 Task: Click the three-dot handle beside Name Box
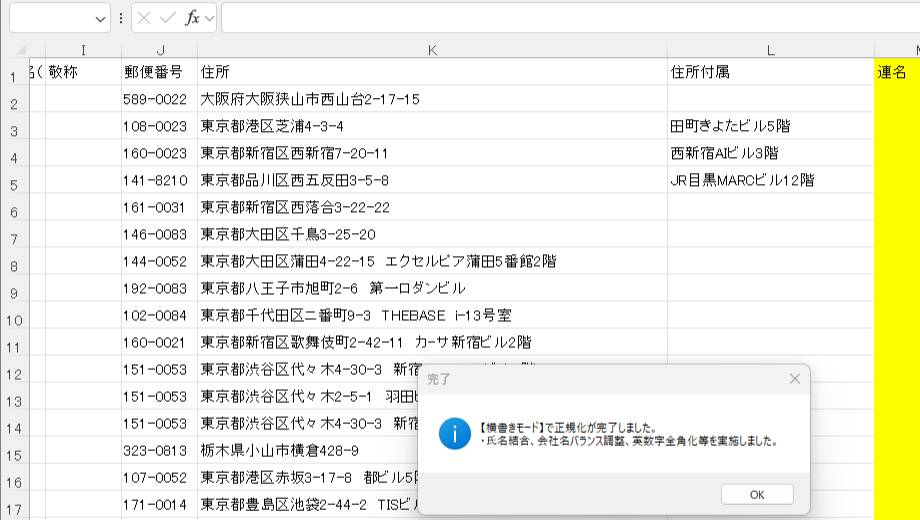pyautogui.click(x=121, y=18)
